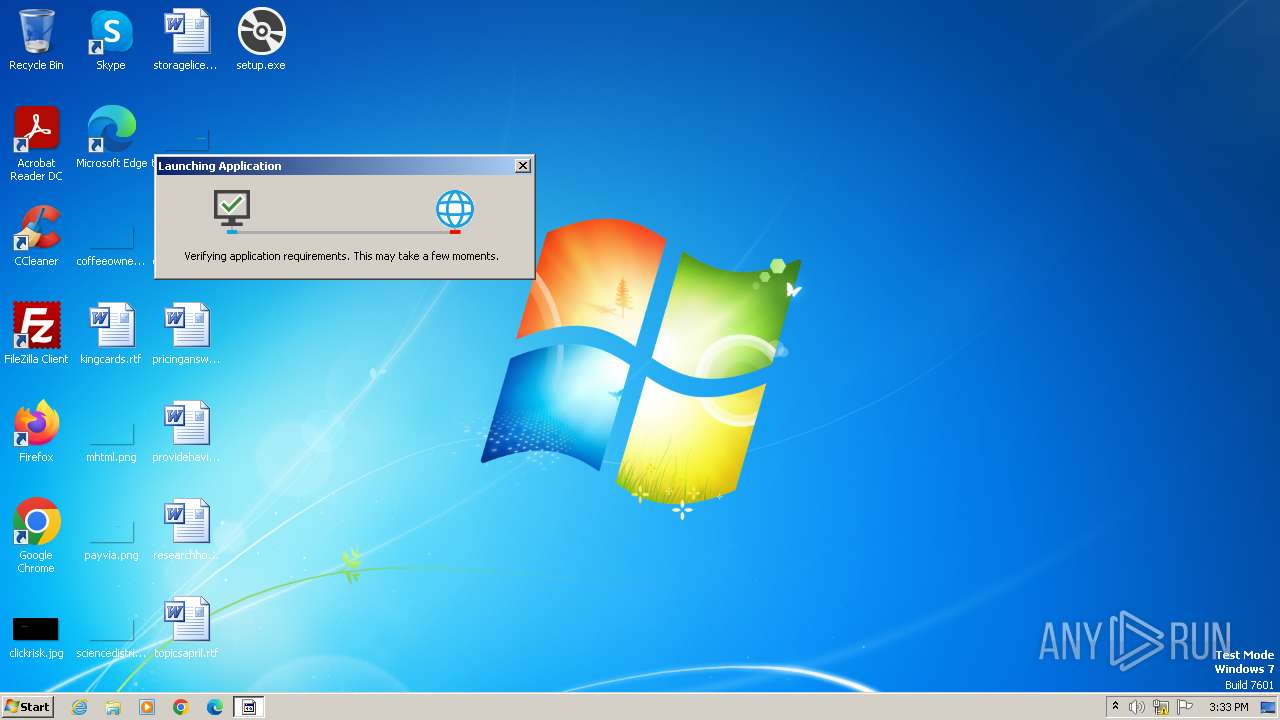This screenshot has height=720, width=1280.
Task: Select the topicsapril.rtf document
Action: (x=186, y=628)
